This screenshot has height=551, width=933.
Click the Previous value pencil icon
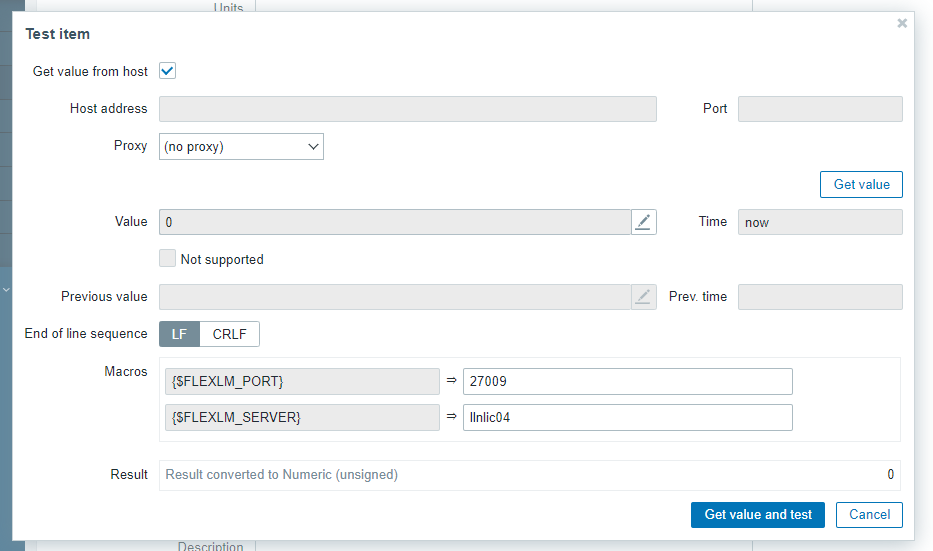(x=644, y=297)
